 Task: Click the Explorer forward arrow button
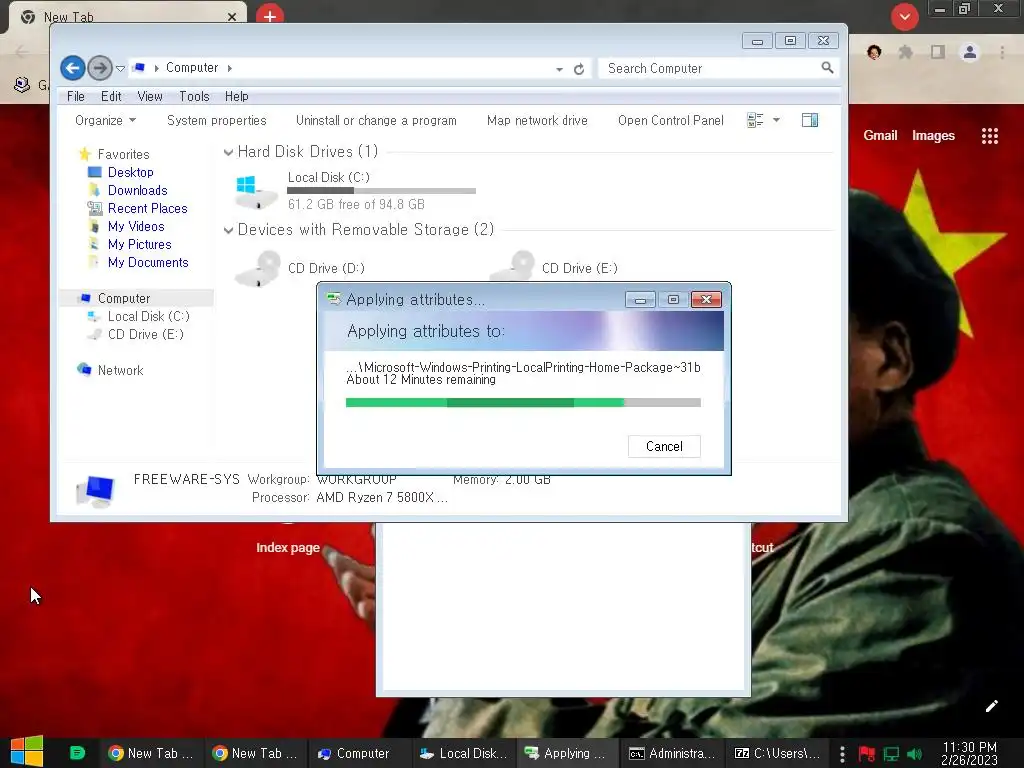99,68
